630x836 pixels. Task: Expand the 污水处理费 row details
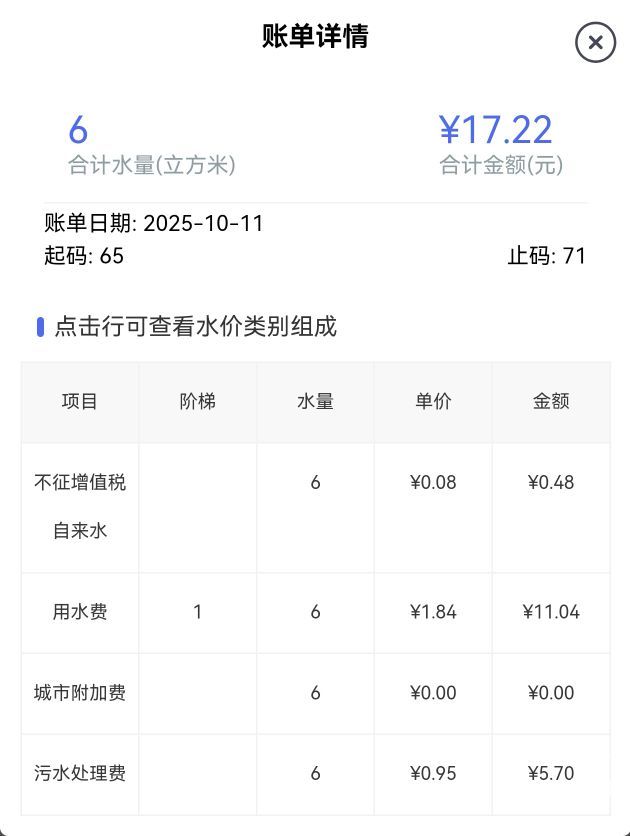tap(80, 773)
